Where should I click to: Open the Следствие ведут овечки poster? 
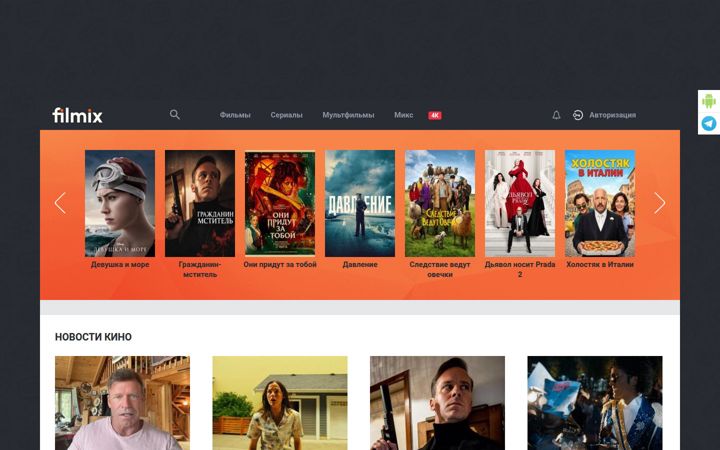click(x=440, y=203)
